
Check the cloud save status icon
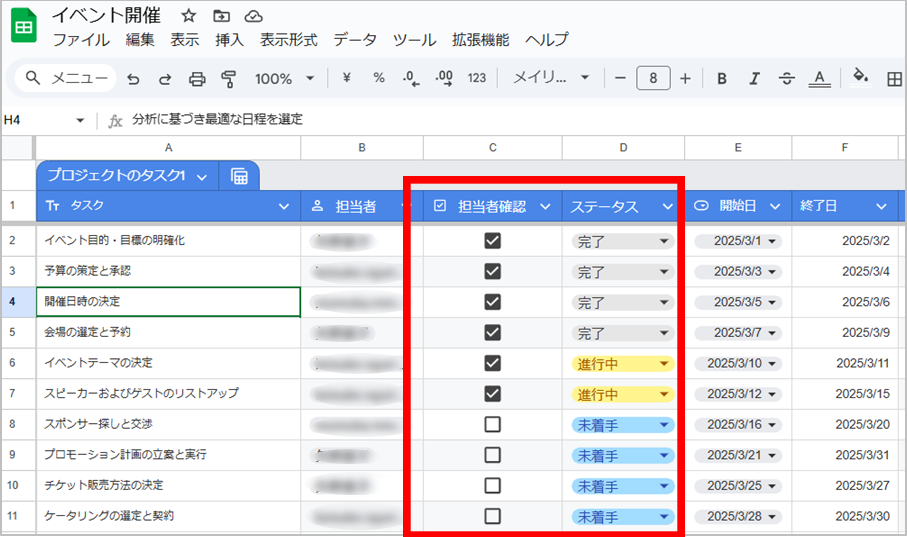(253, 16)
